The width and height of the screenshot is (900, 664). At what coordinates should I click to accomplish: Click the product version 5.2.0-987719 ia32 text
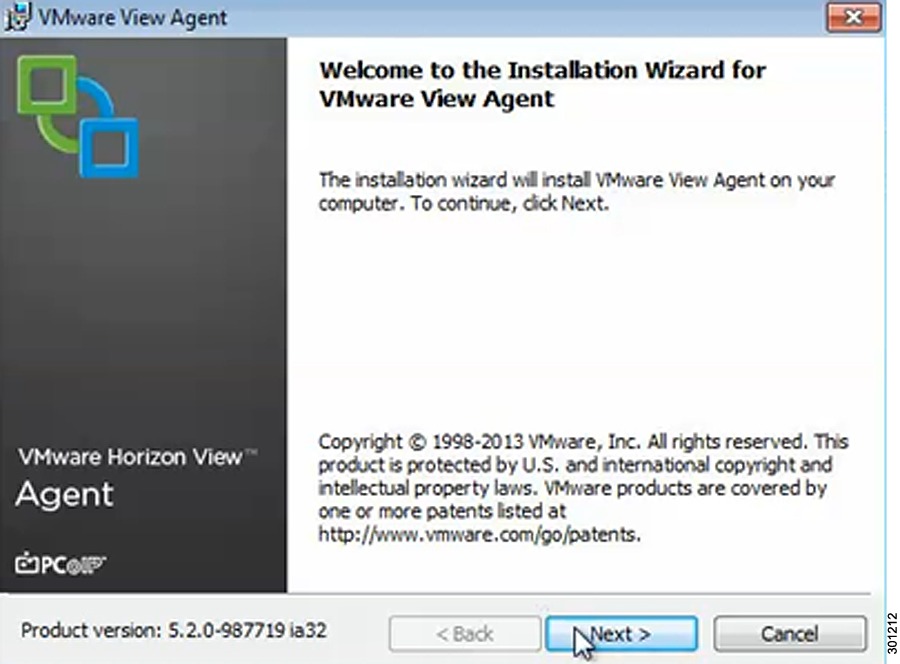[174, 630]
